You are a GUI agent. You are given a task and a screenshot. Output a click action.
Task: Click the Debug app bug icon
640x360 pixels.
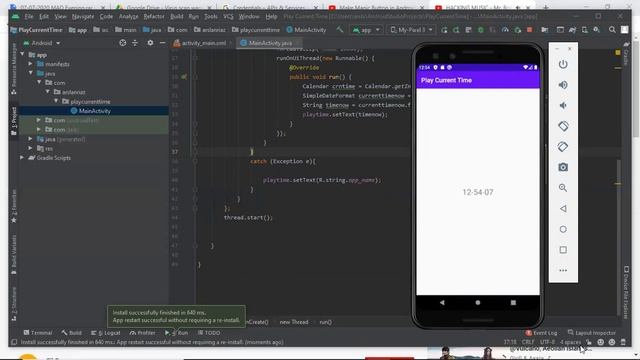480,30
